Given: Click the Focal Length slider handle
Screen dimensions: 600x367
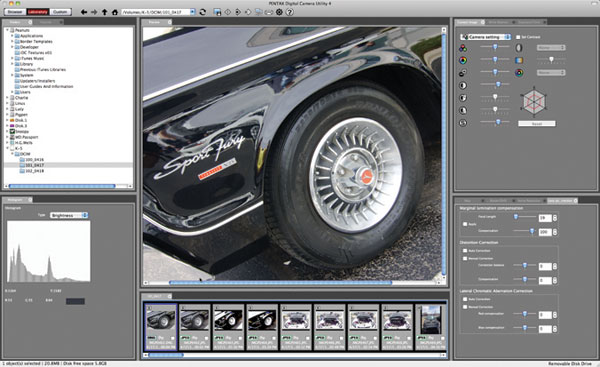Looking at the screenshot, I should (x=516, y=217).
